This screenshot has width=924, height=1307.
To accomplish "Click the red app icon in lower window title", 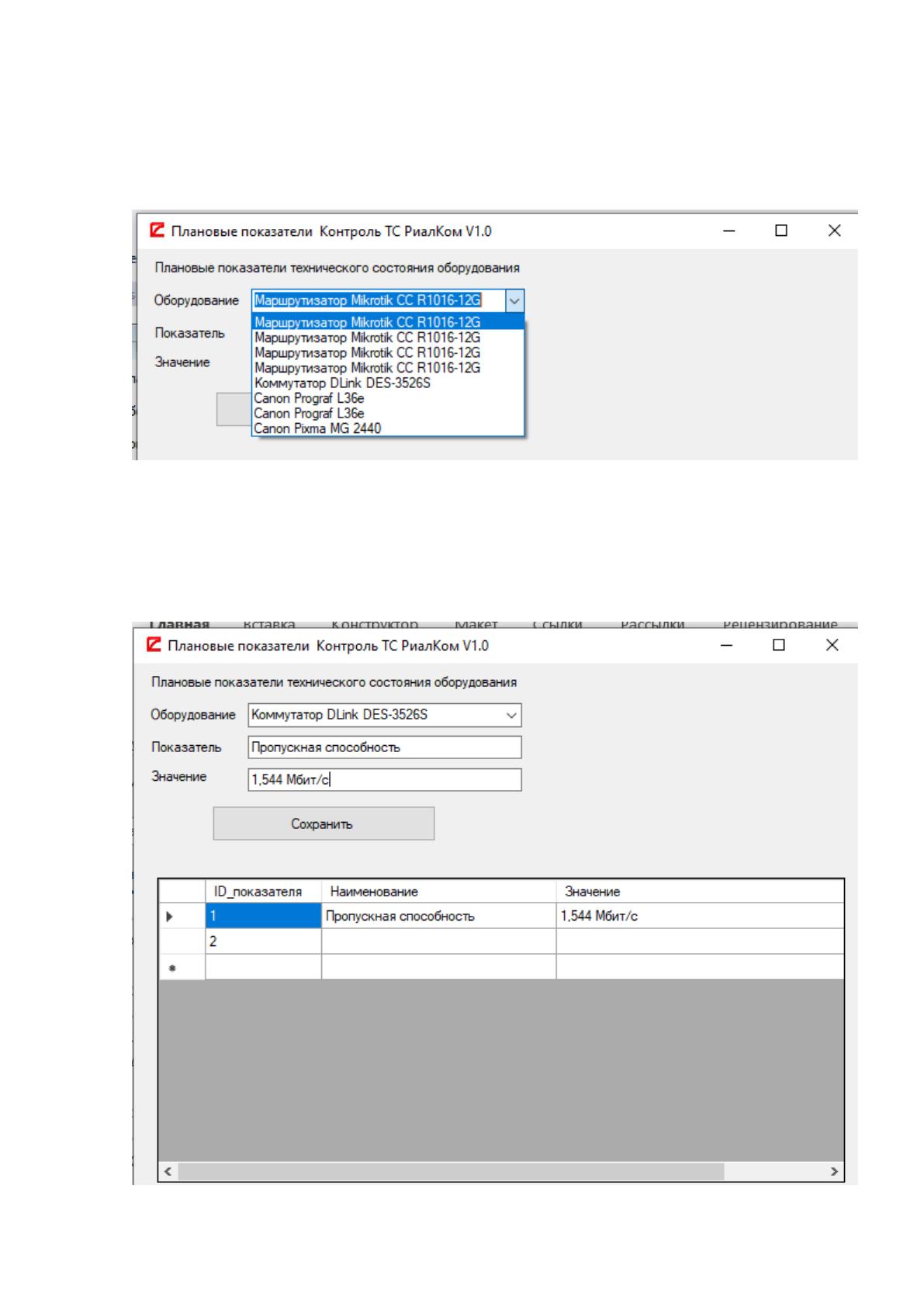I will [154, 645].
